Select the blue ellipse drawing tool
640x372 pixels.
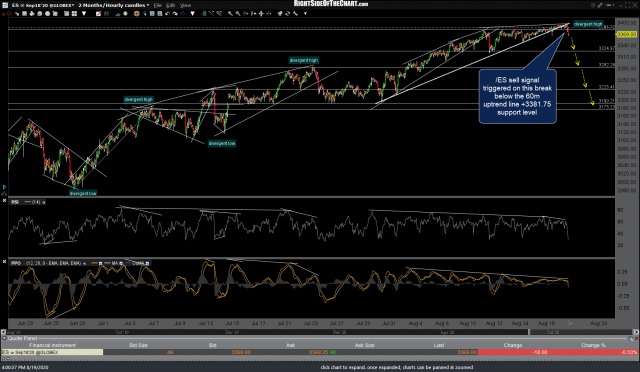click(182, 14)
